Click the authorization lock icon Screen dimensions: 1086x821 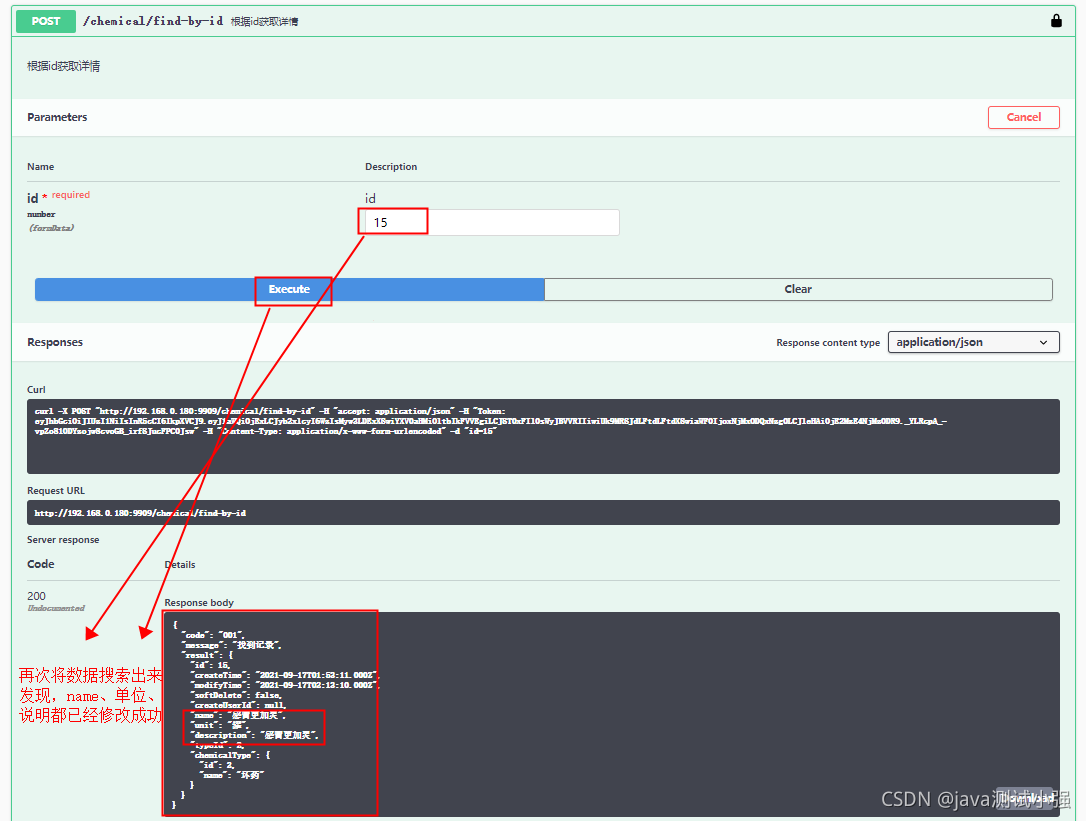click(x=1056, y=21)
